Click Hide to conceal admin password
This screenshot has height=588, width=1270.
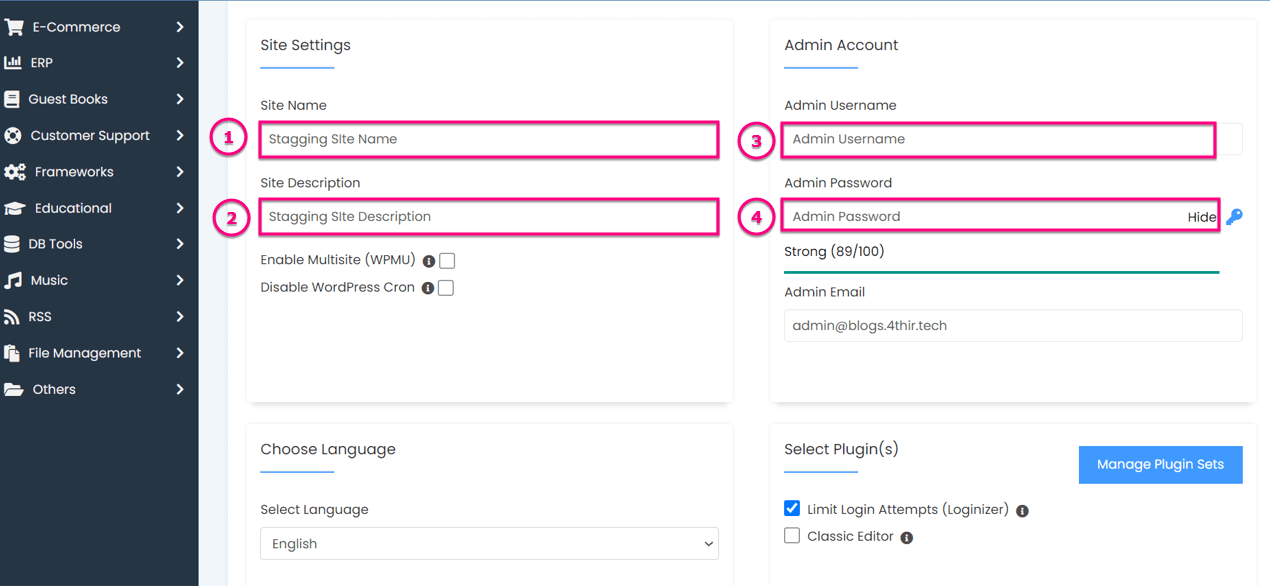coord(1202,217)
